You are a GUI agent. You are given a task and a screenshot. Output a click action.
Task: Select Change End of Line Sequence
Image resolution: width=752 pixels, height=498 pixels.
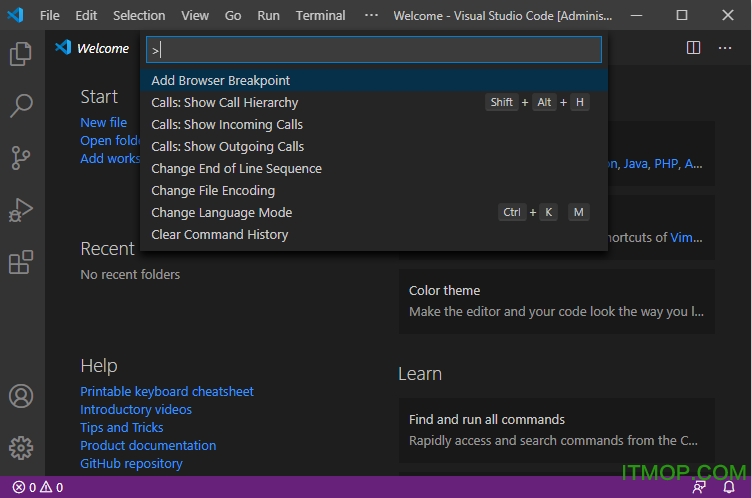click(374, 169)
